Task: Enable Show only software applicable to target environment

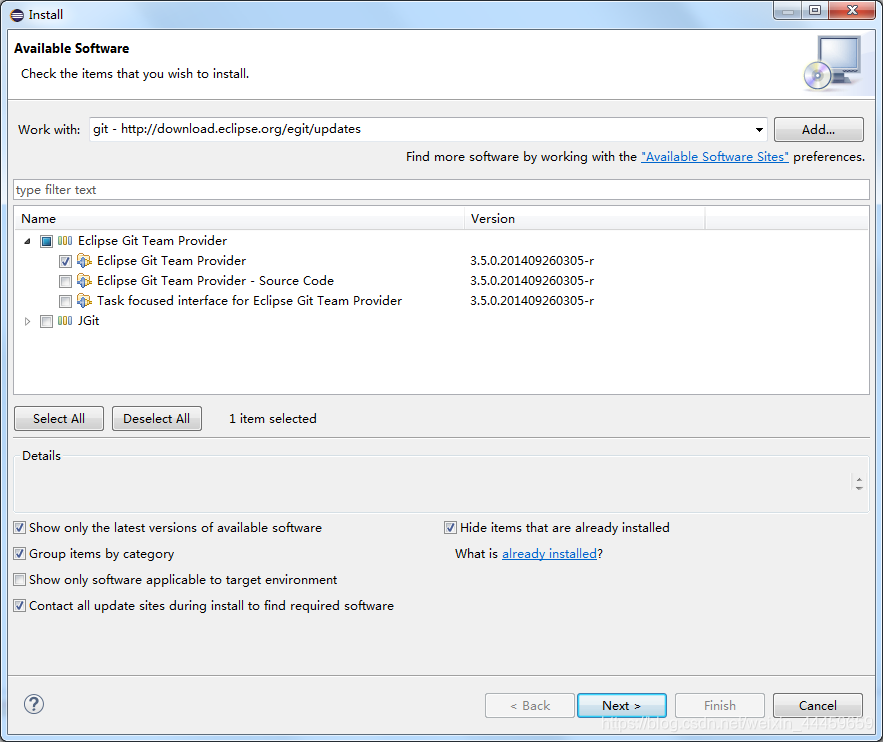Action: click(x=20, y=579)
